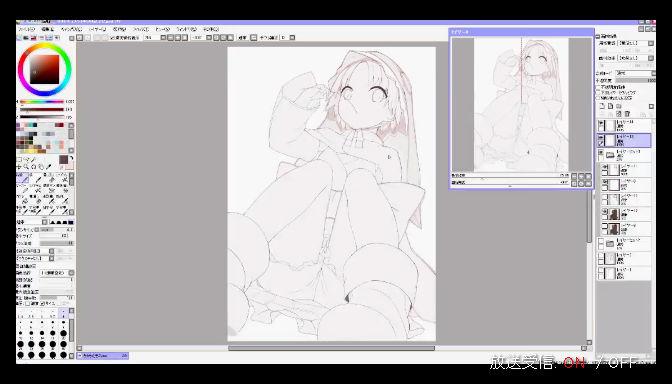
Task: Clear the layer using the icon beside trash
Action: click(x=619, y=114)
